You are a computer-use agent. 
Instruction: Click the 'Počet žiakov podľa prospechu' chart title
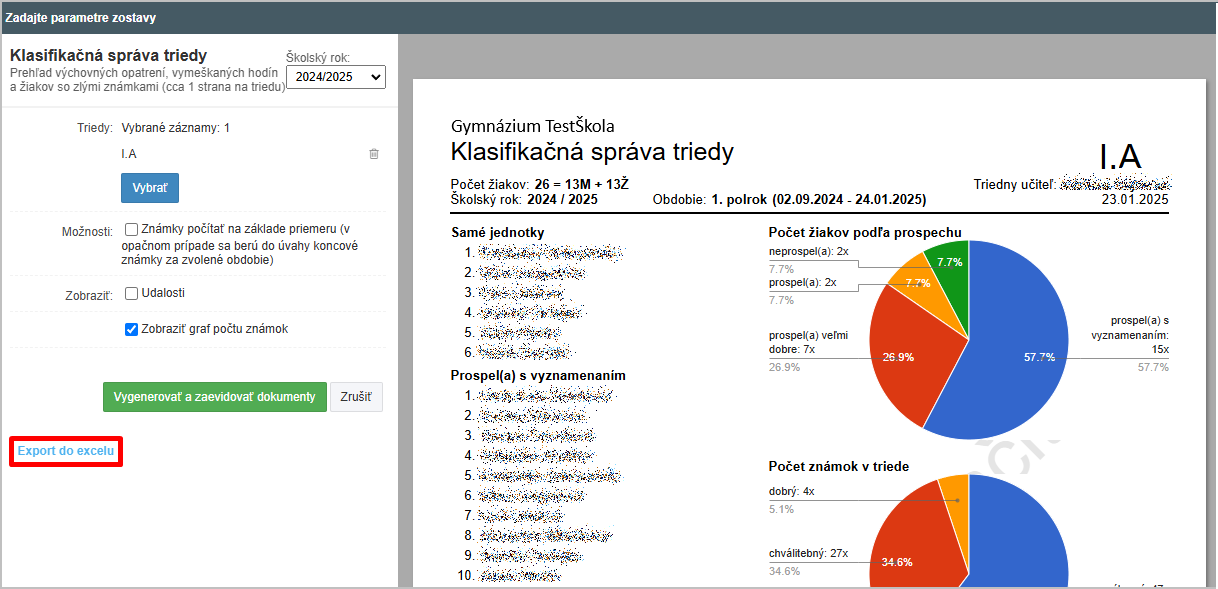(x=865, y=233)
